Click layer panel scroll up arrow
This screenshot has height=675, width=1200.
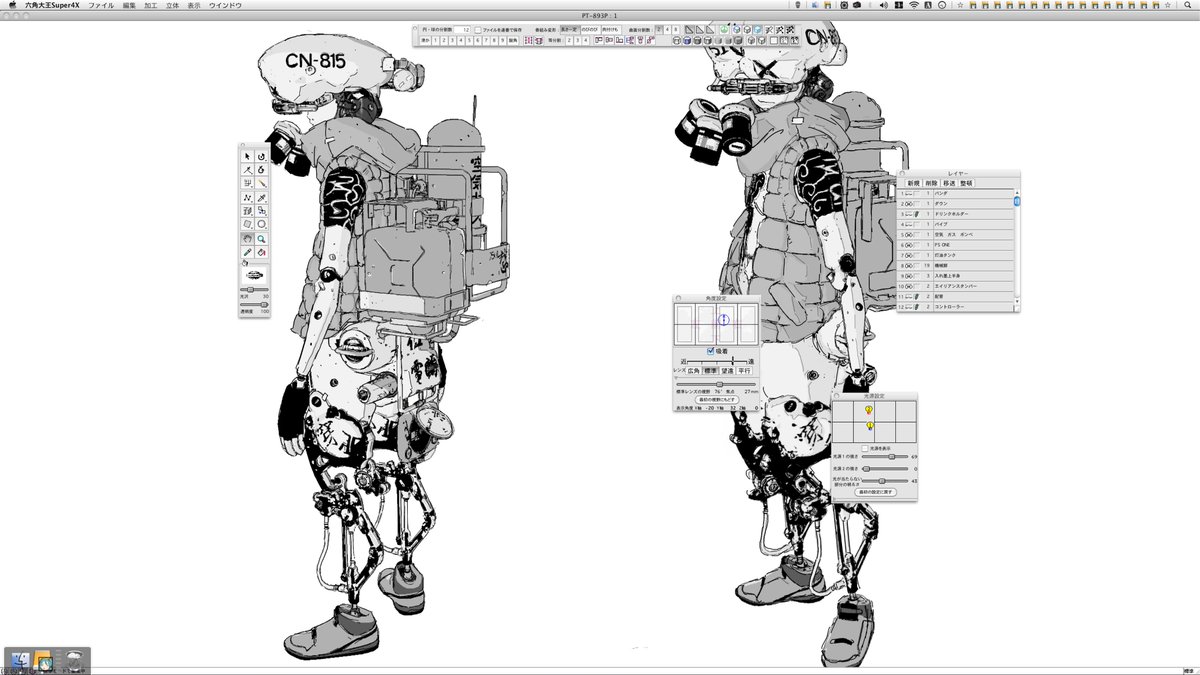[x=1017, y=192]
